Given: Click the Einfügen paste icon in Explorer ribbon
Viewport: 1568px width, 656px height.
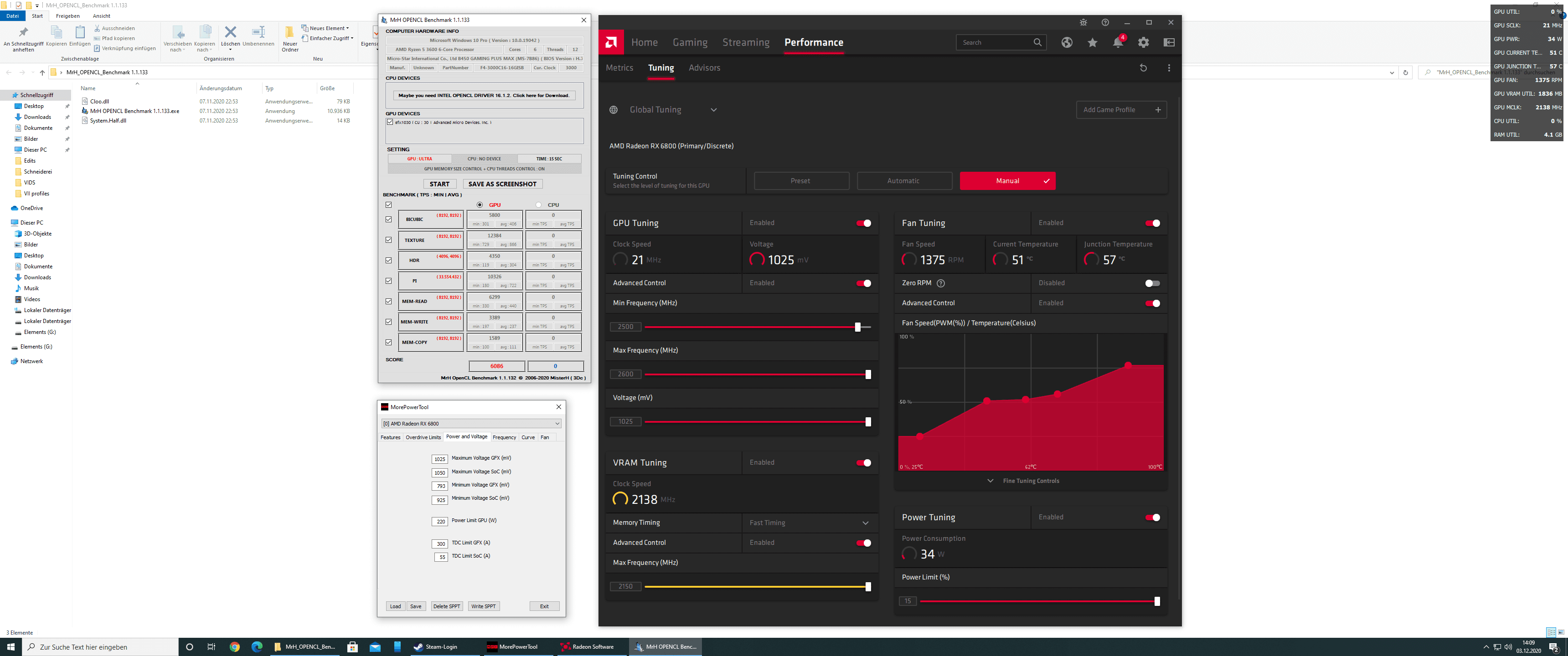Looking at the screenshot, I should coord(80,31).
